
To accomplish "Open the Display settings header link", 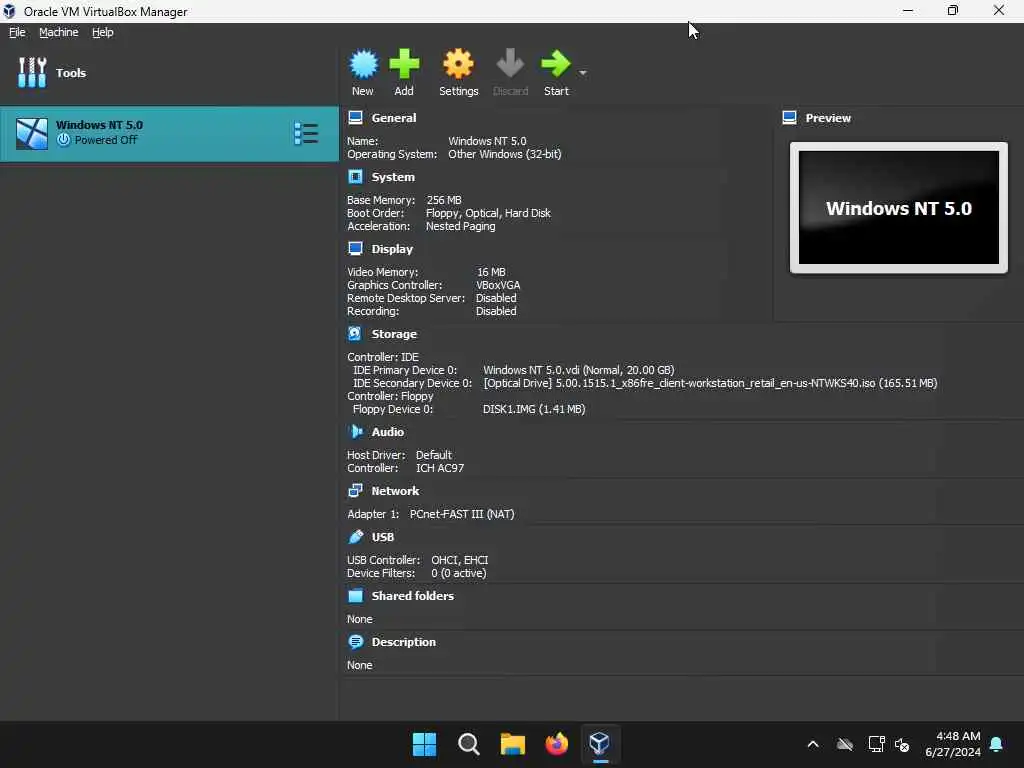I will [392, 249].
